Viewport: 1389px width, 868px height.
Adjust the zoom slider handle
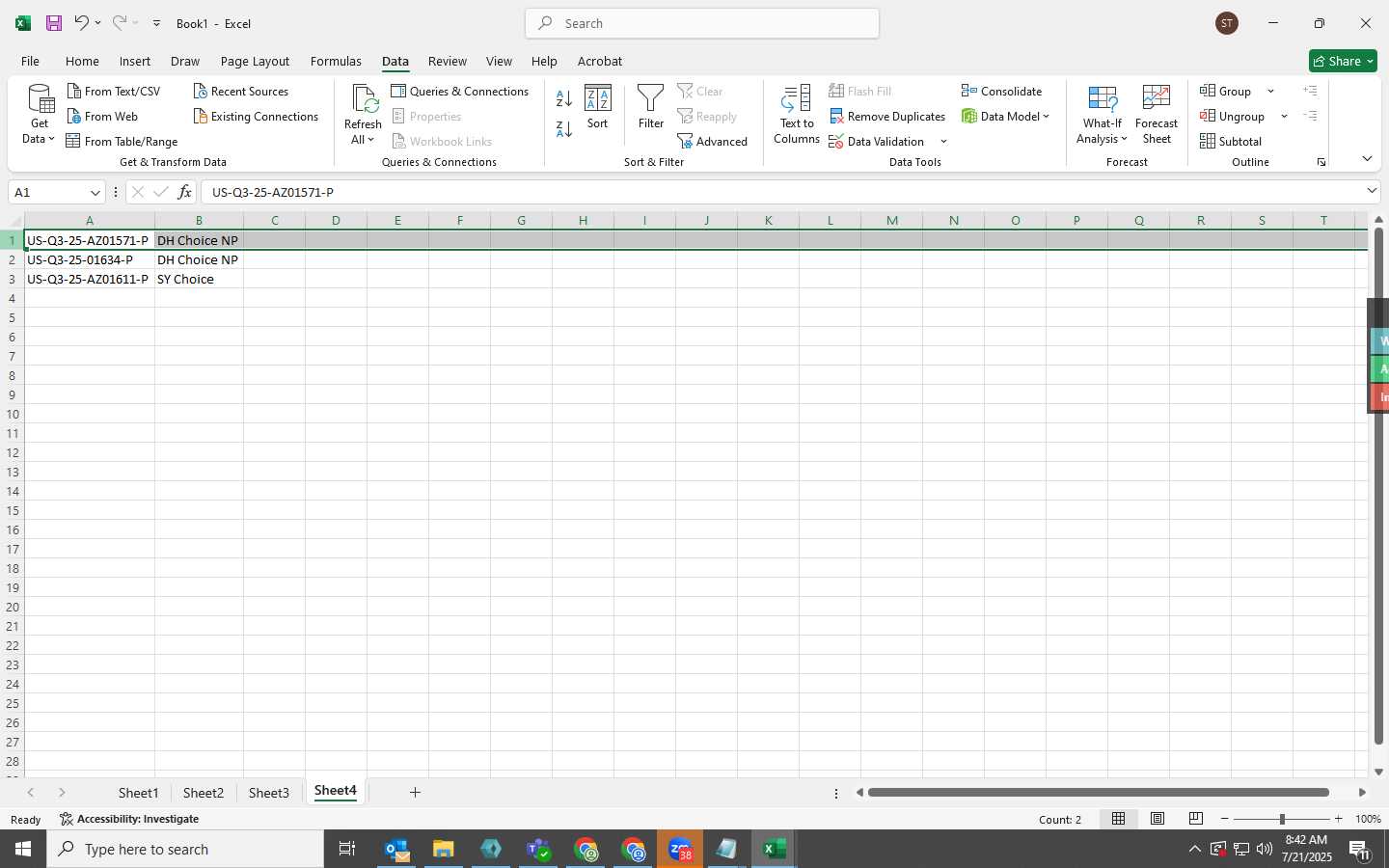point(1282,819)
